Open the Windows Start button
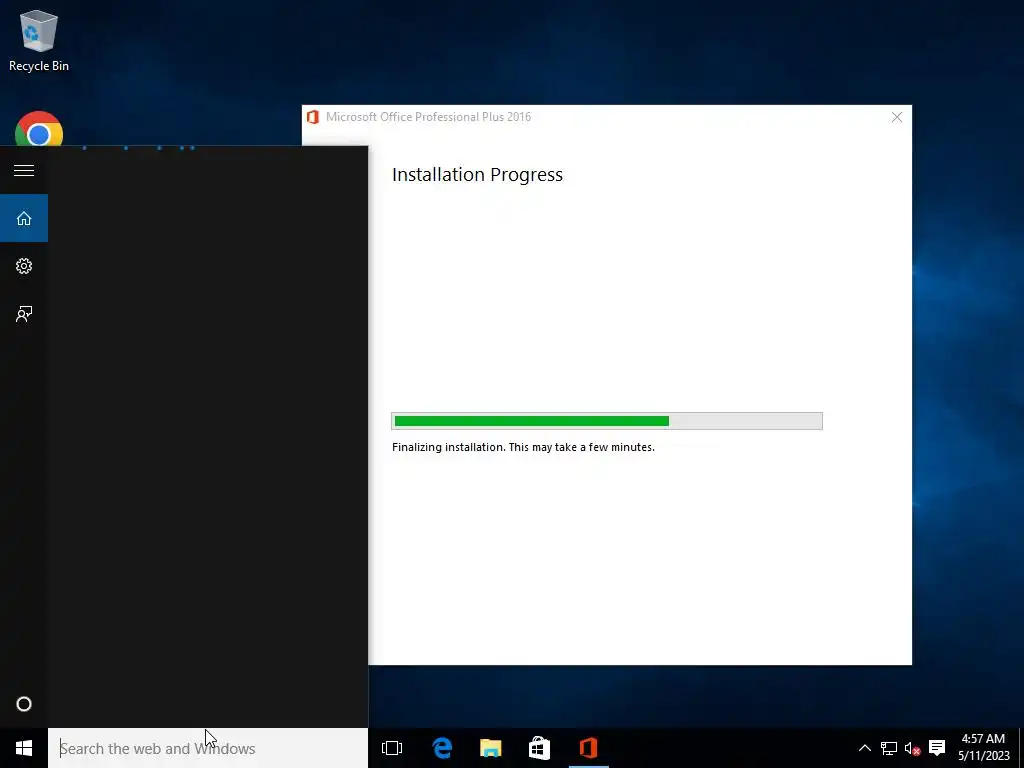Screen dimensions: 1024x768 (x=24, y=748)
